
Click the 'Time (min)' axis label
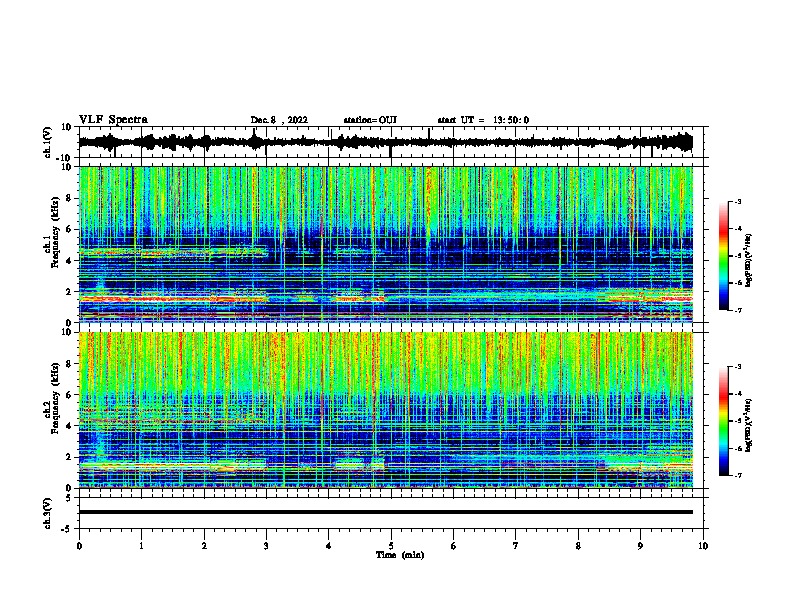pos(400,555)
